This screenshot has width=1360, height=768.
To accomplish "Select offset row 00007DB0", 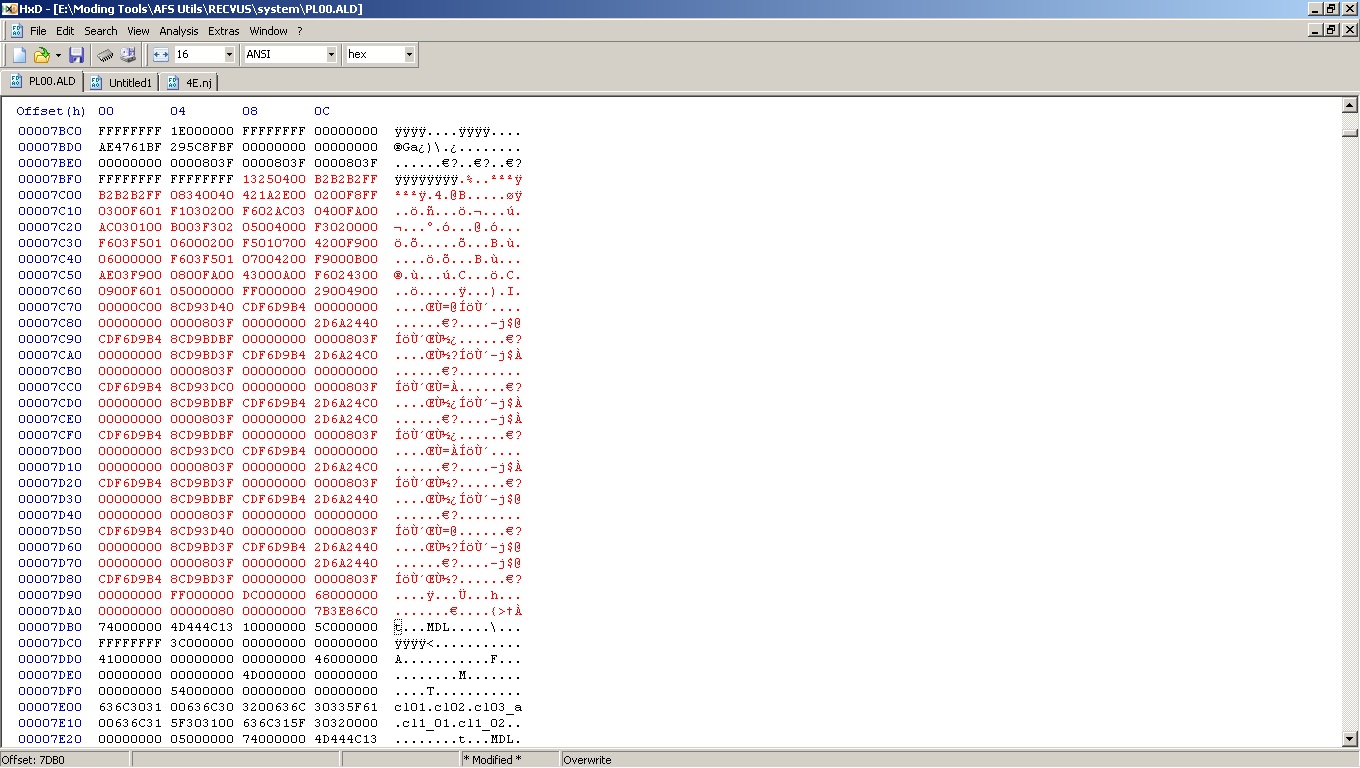I will pos(50,627).
